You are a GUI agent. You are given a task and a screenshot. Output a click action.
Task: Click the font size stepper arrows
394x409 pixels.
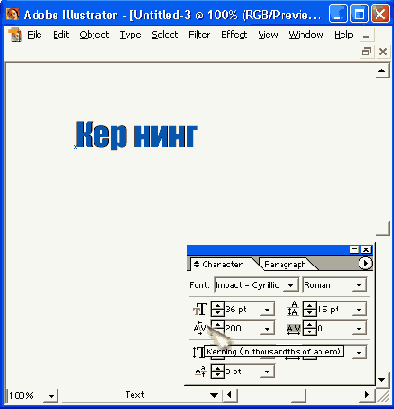pyautogui.click(x=218, y=309)
